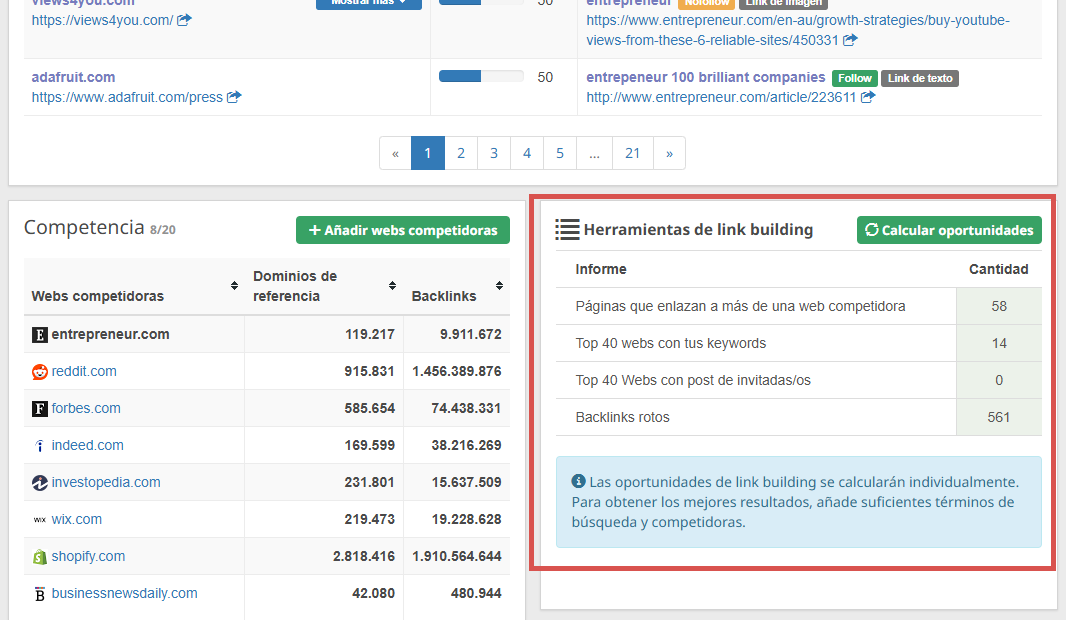Image resolution: width=1066 pixels, height=620 pixels.
Task: Click the wix.com favicon
Action: point(40,519)
